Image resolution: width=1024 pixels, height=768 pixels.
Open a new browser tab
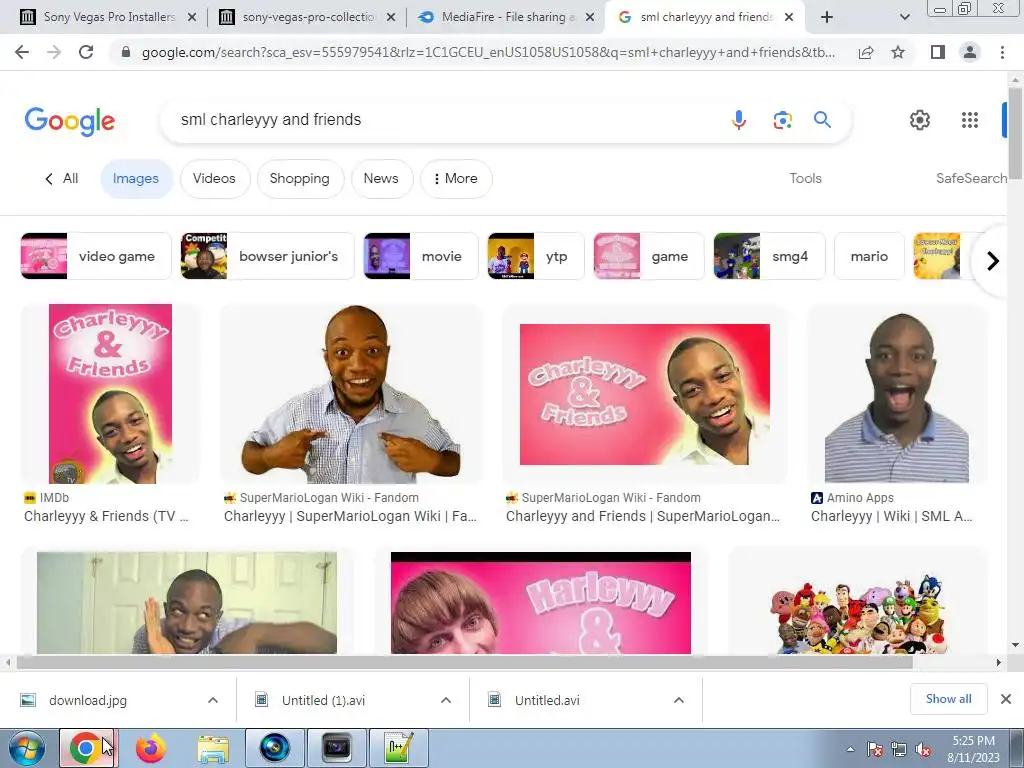[827, 18]
